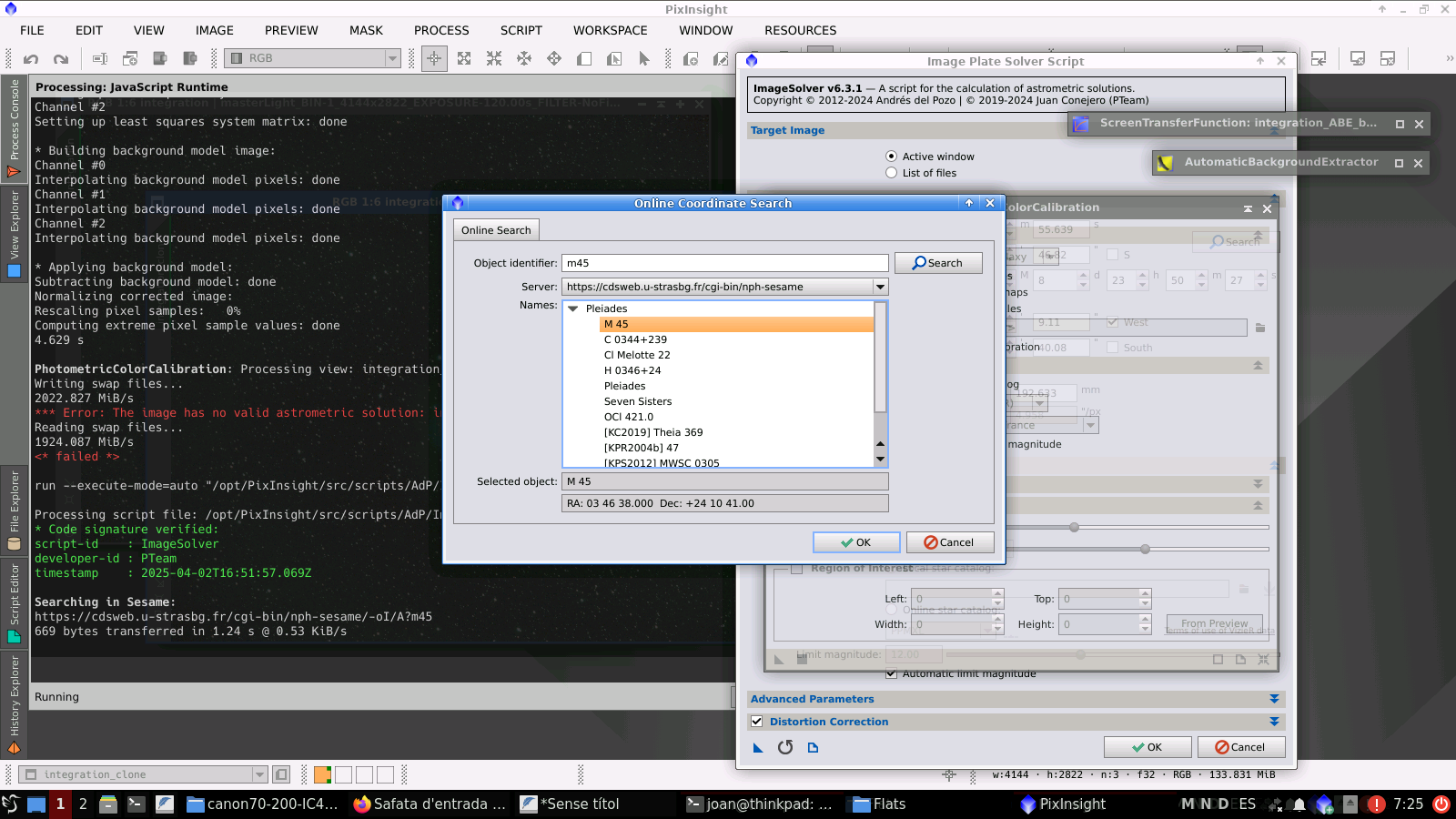The image size is (1456, 819).
Task: Open the Server URL dropdown
Action: click(x=880, y=287)
